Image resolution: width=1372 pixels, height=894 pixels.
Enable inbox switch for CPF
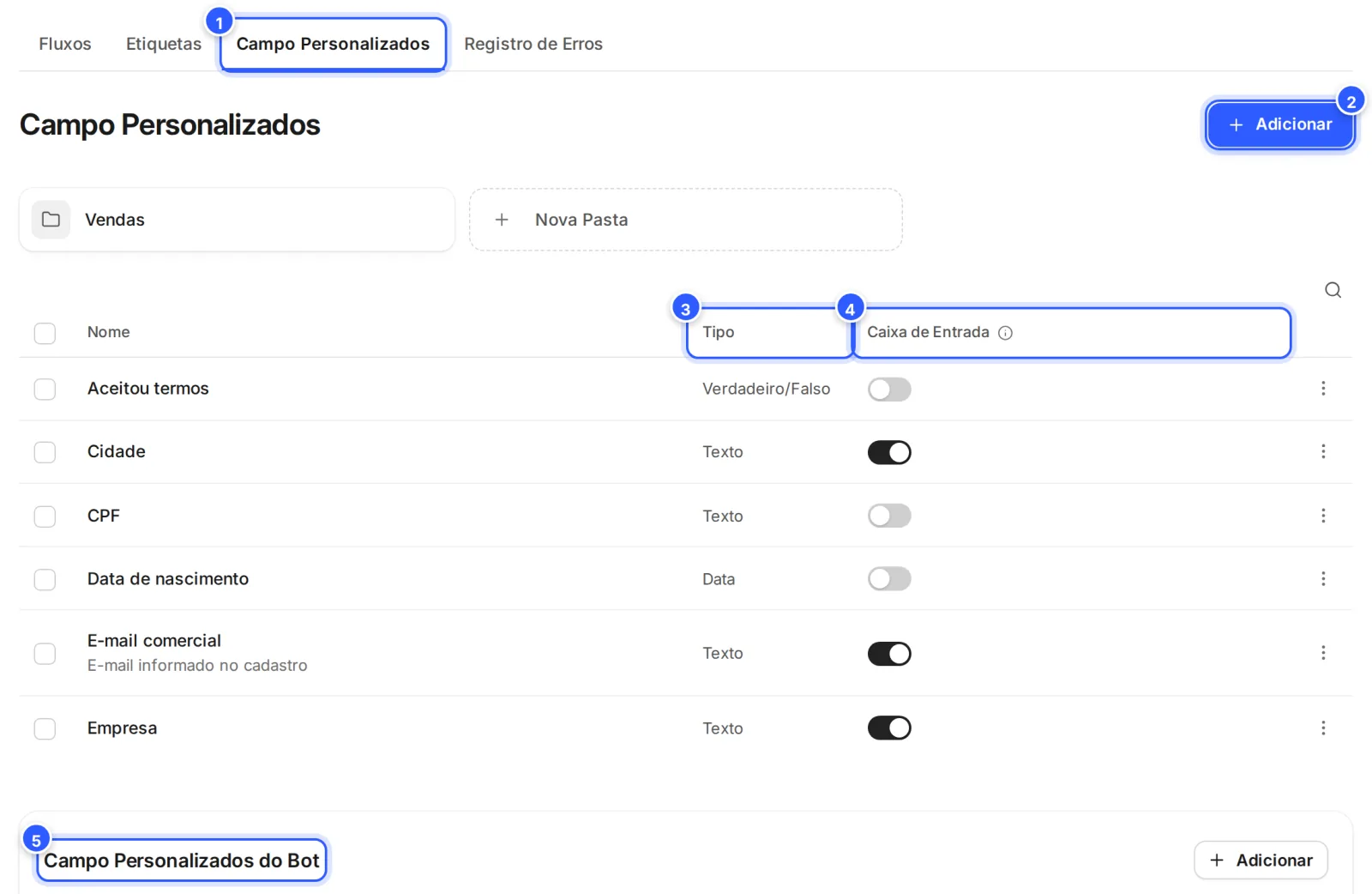coord(889,516)
